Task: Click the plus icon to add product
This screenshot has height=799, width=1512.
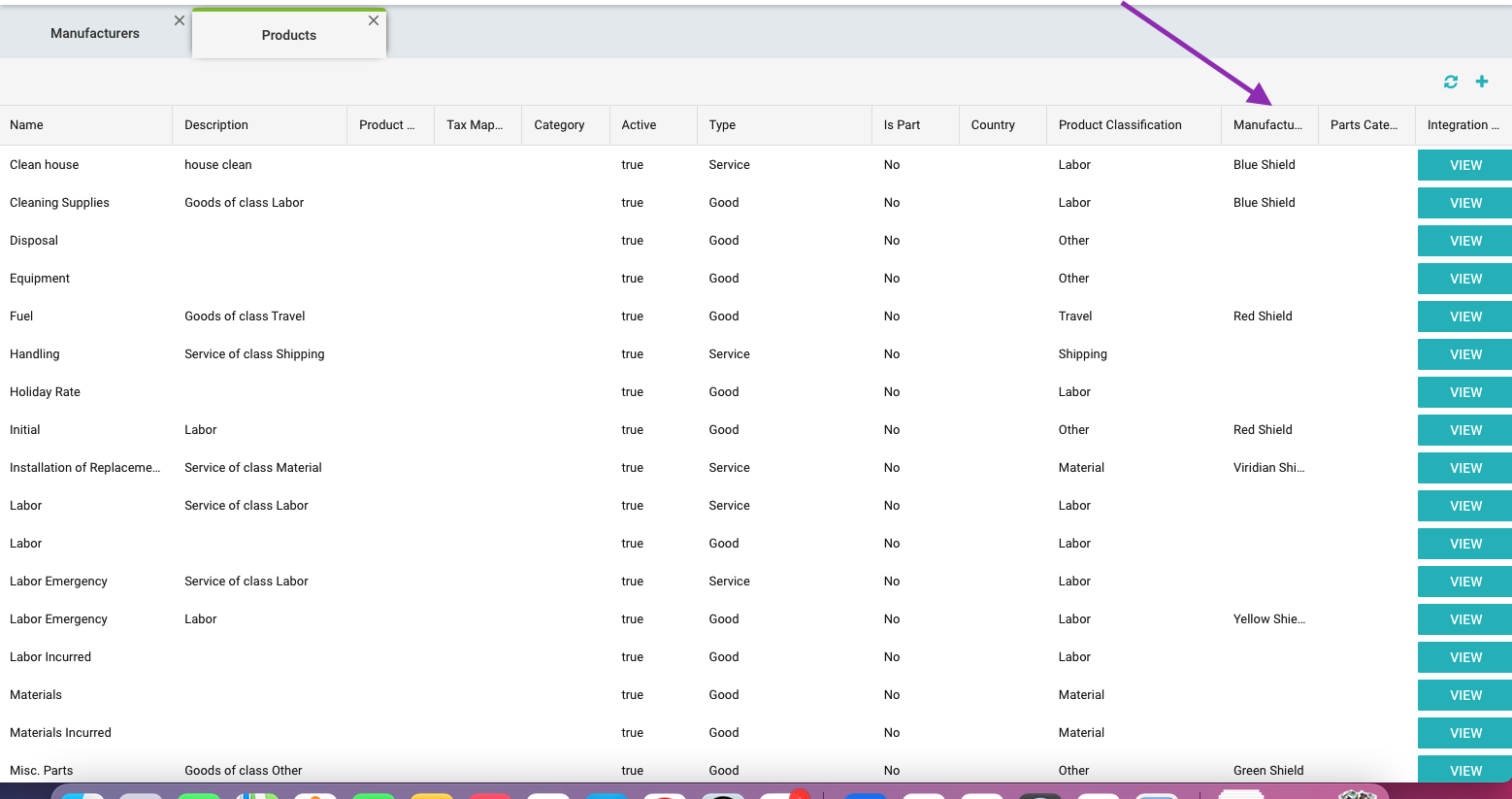Action: [x=1481, y=83]
